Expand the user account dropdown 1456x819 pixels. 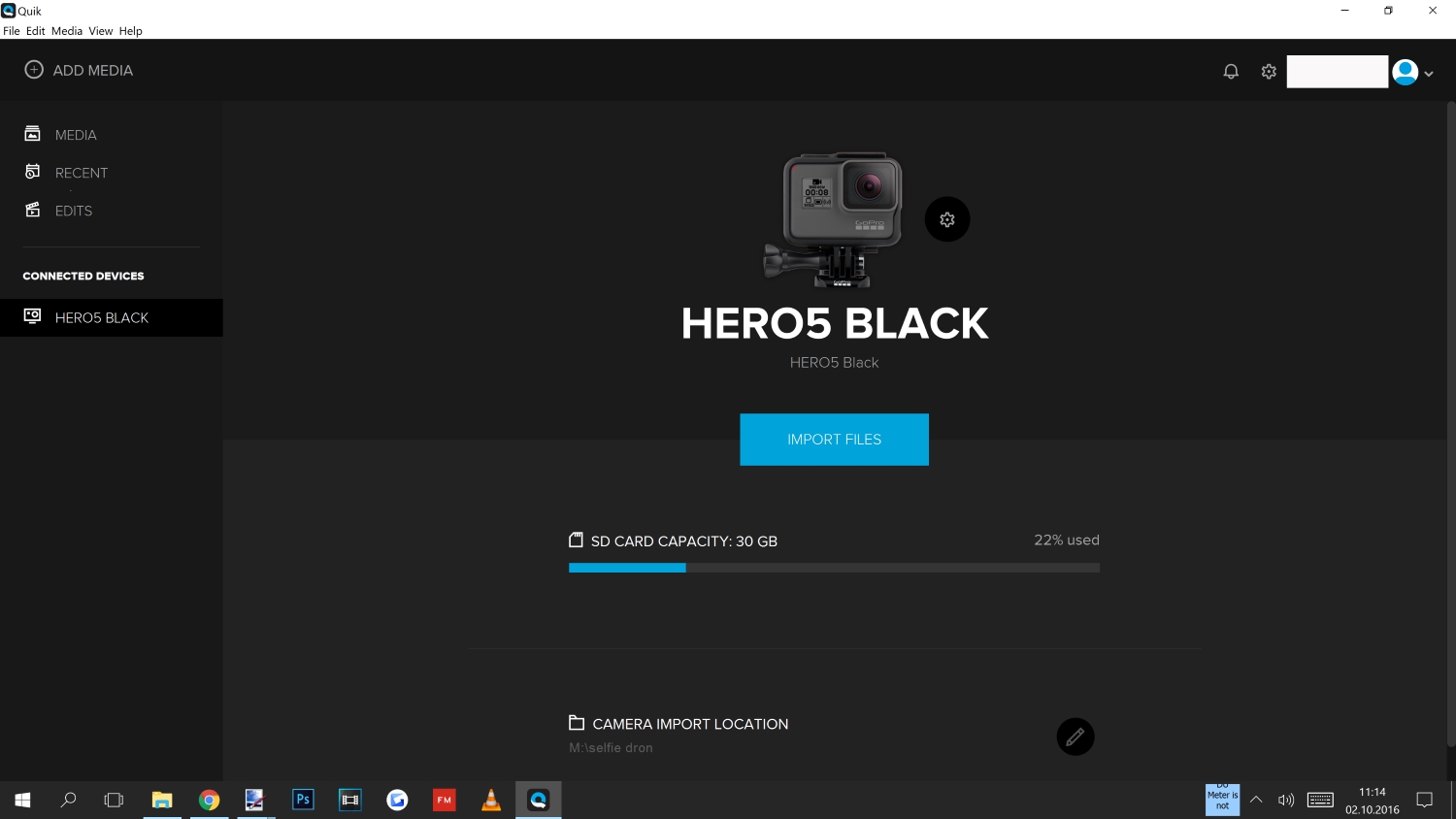pyautogui.click(x=1428, y=74)
